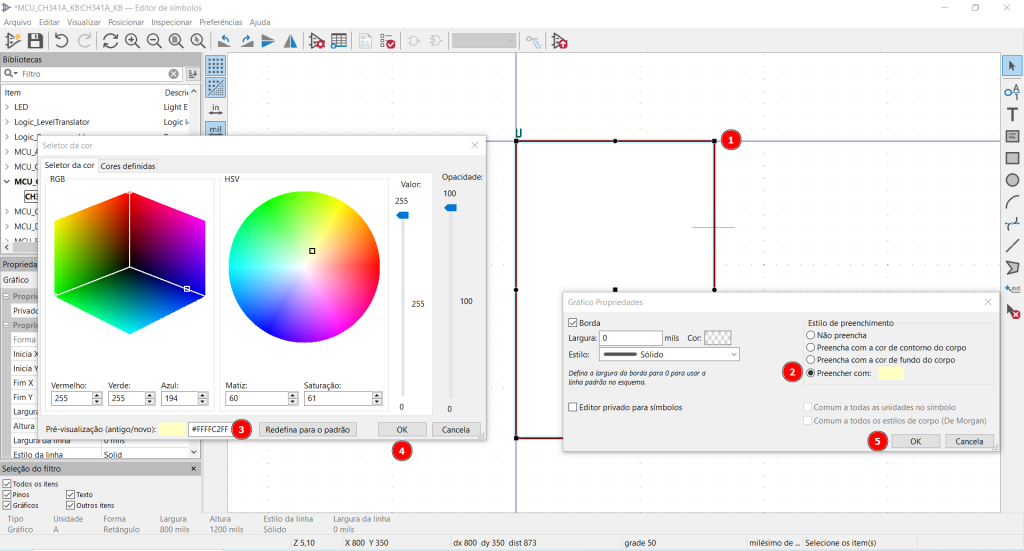Image resolution: width=1024 pixels, height=551 pixels.
Task: Select the arrow selection tool
Action: pyautogui.click(x=1012, y=66)
